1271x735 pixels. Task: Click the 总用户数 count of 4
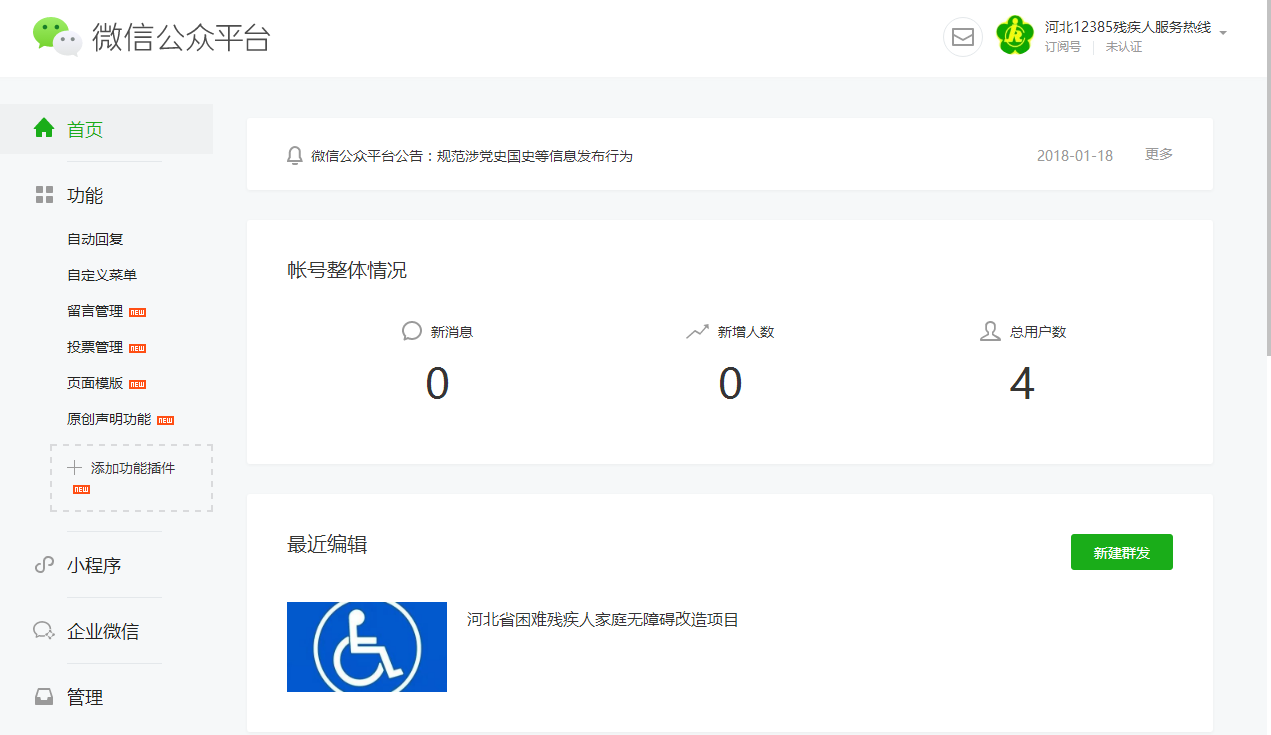pyautogui.click(x=1021, y=385)
